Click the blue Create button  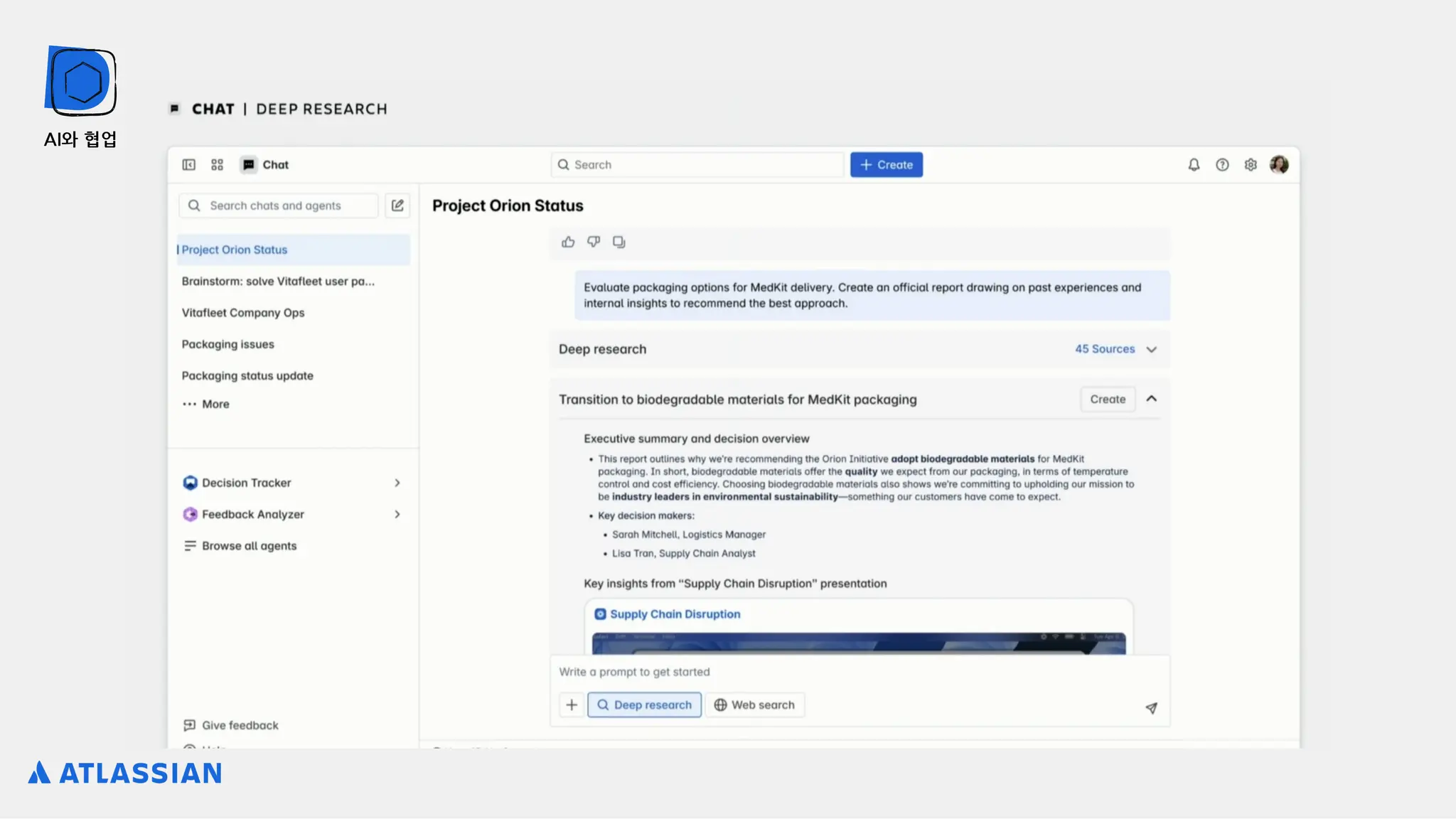pyautogui.click(x=886, y=165)
